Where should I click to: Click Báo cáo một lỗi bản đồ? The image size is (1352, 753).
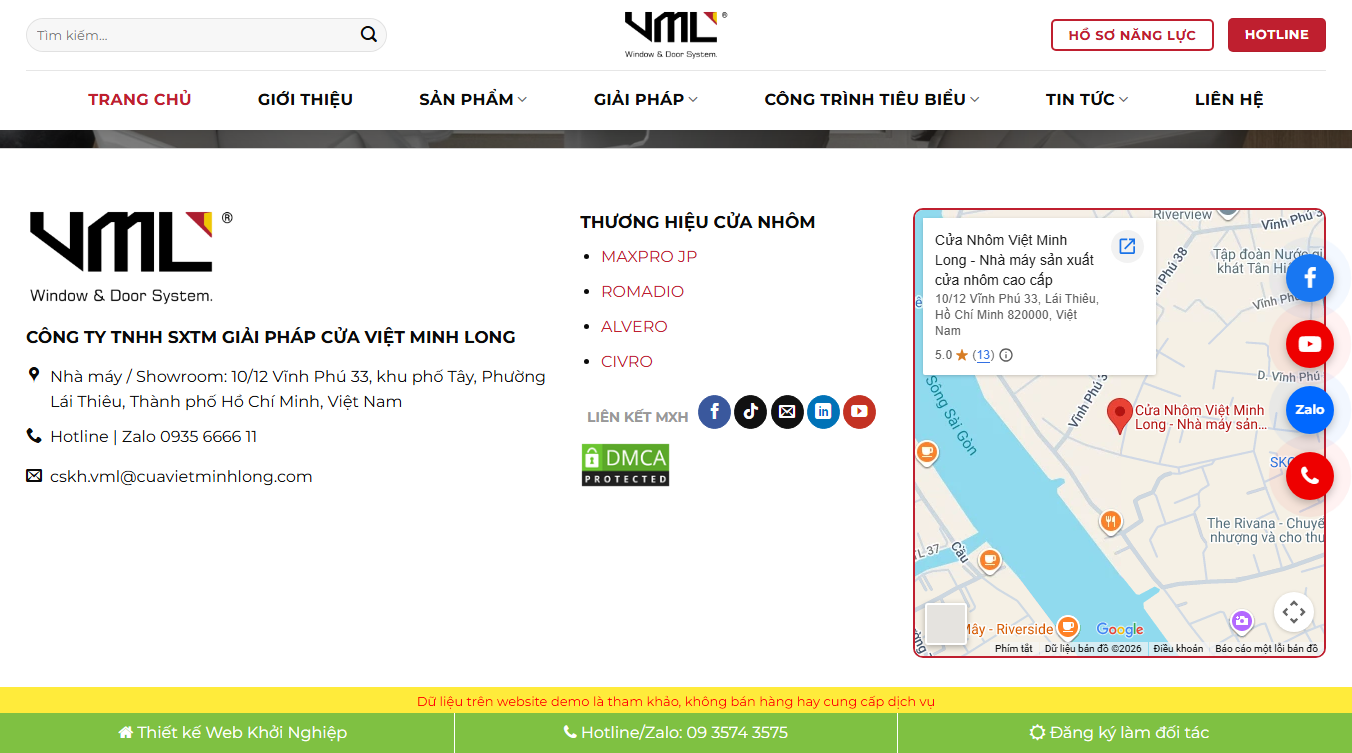click(1266, 649)
